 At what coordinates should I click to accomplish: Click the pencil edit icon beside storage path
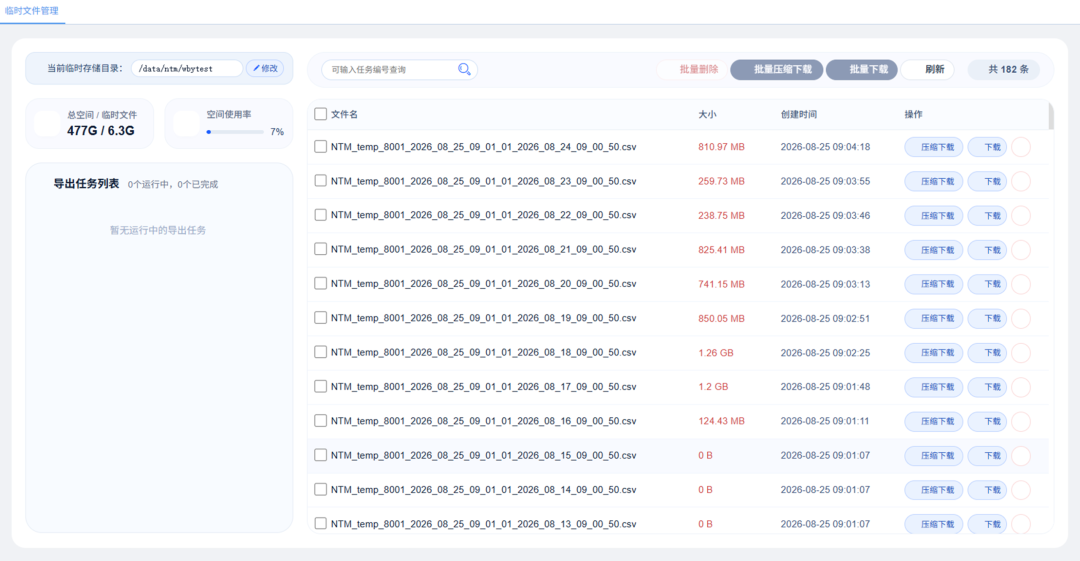pyautogui.click(x=256, y=68)
